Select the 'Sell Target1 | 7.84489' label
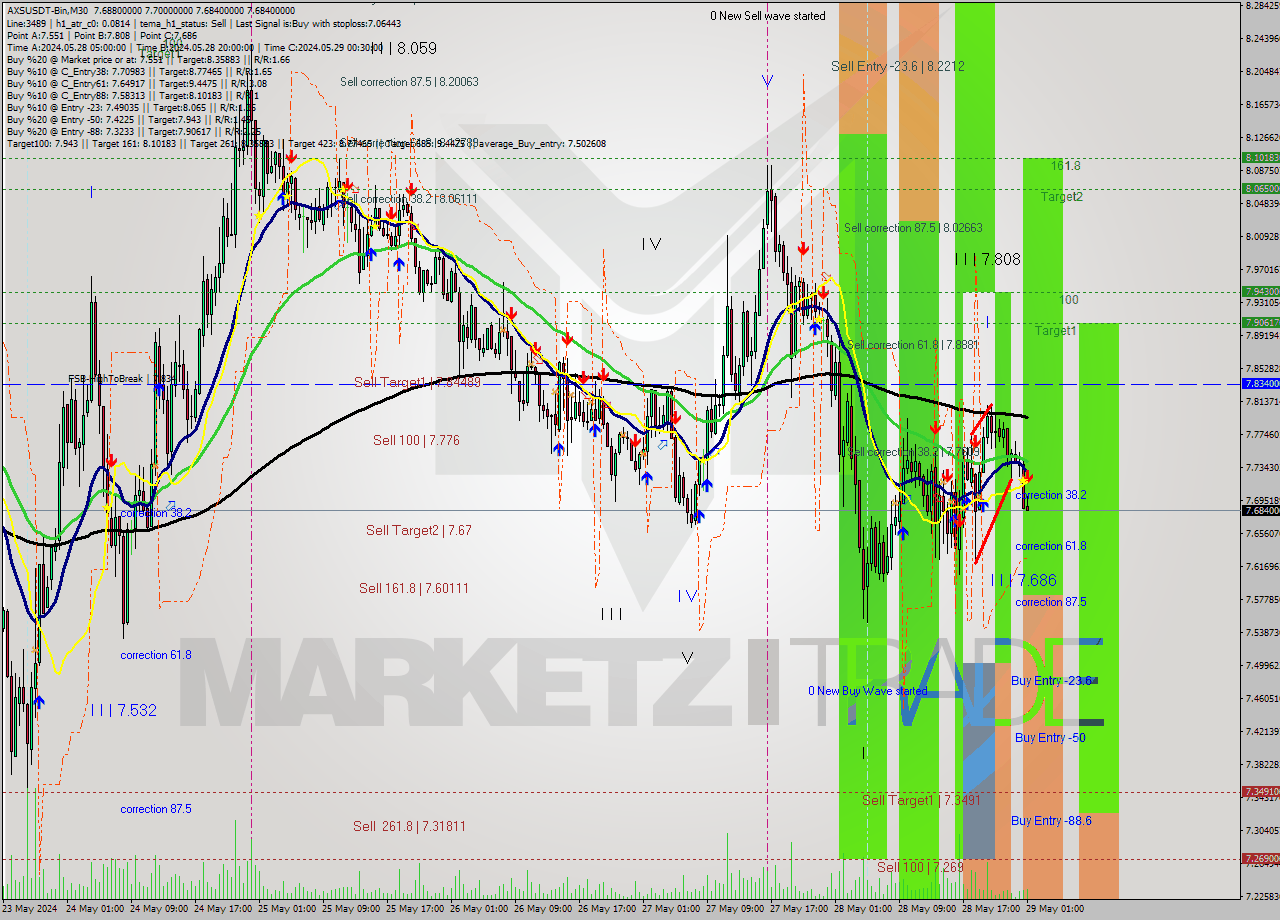This screenshot has height=920, width=1280. (x=417, y=382)
